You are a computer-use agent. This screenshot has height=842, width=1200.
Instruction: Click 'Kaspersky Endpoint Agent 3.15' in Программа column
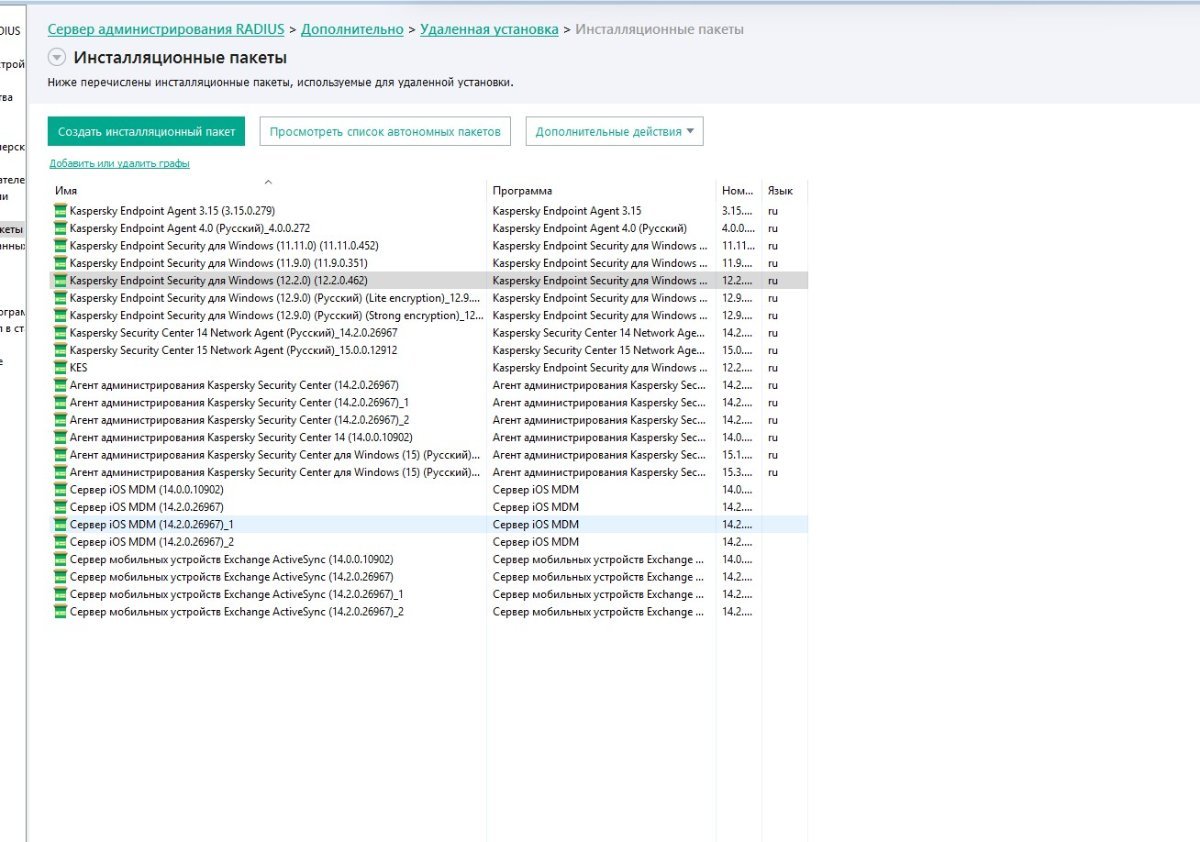click(567, 211)
